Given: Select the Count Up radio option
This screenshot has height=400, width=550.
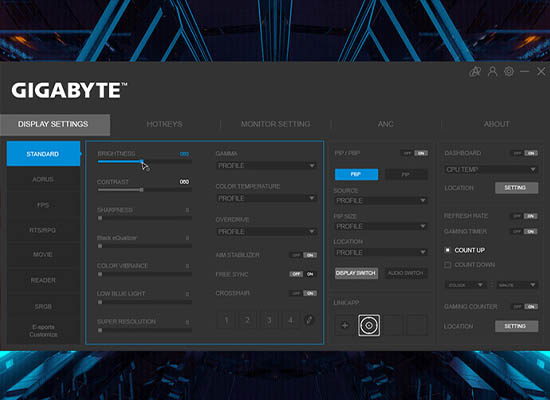Looking at the screenshot, I should (x=448, y=250).
